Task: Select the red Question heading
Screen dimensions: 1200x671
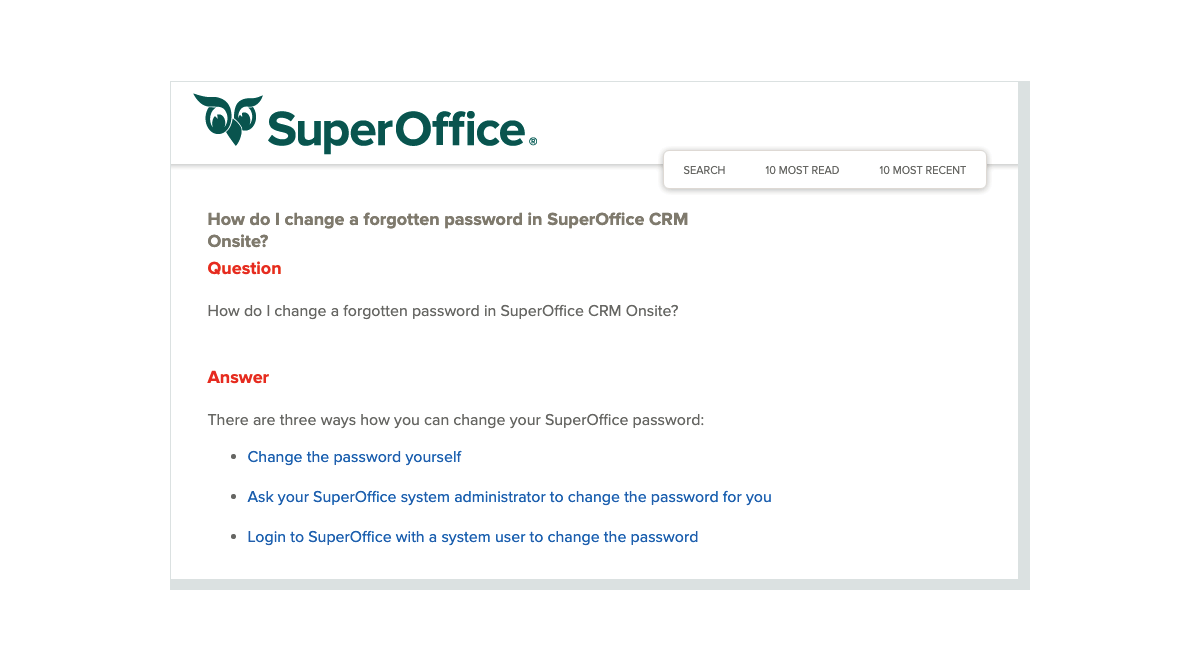Action: tap(244, 268)
